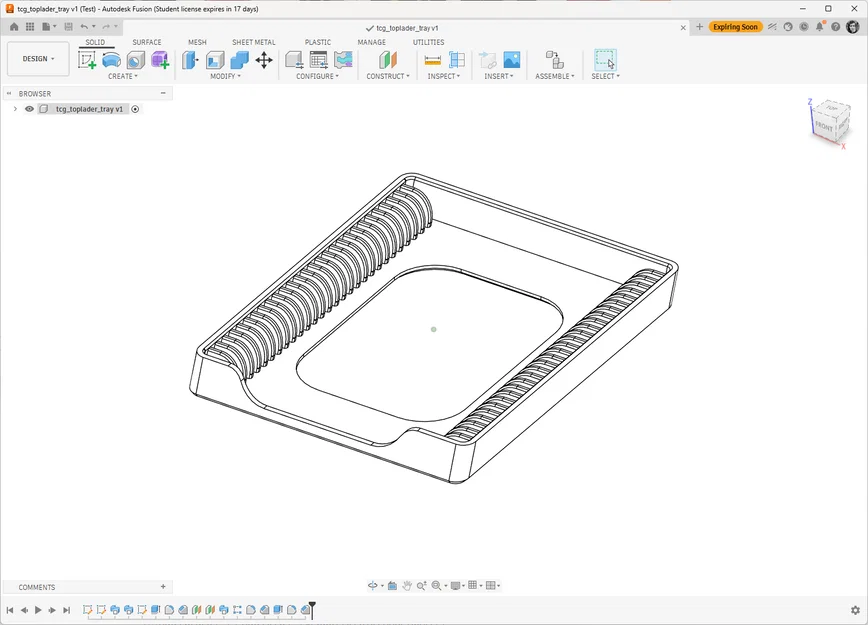This screenshot has width=868, height=625.
Task: Activate the Move/Copy arrows icon
Action: point(264,60)
